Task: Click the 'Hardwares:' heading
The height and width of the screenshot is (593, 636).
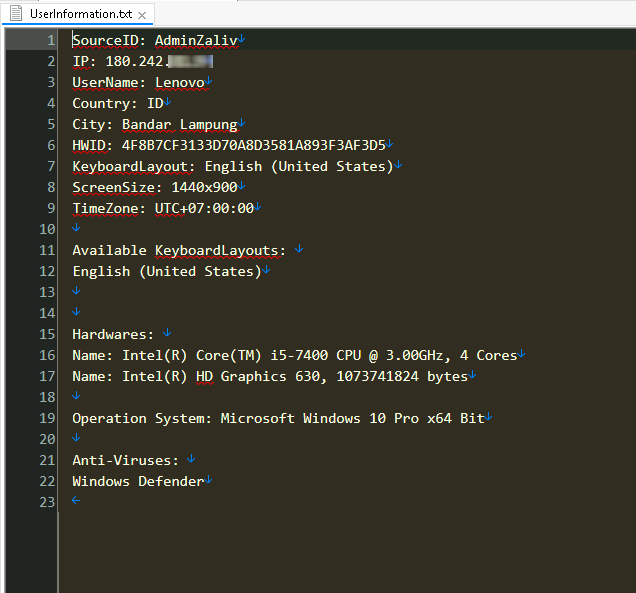Action: (113, 335)
